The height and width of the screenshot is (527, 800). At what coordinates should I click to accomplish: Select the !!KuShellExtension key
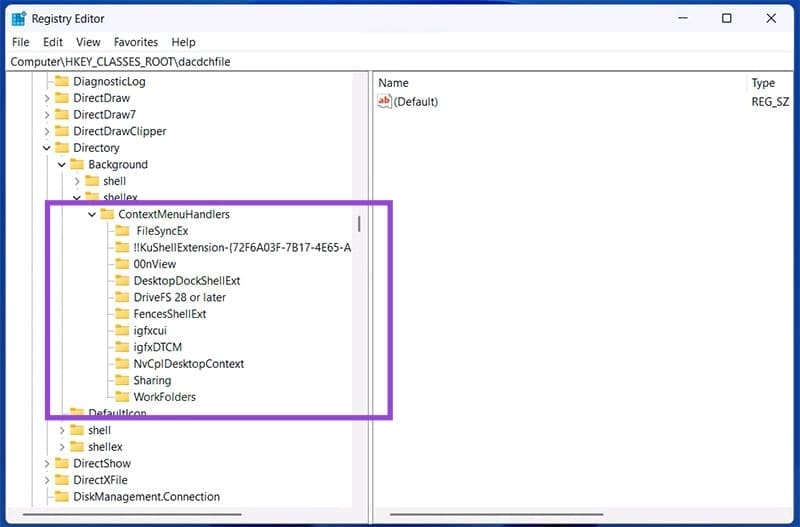tap(242, 248)
